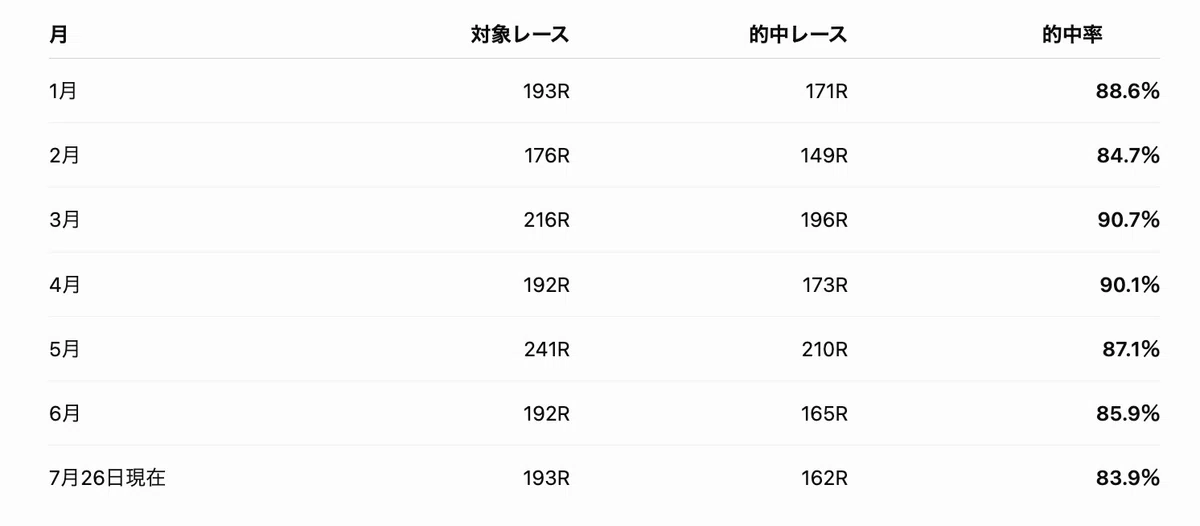Click the 84.7% hit rate cell
This screenshot has width=1200, height=526.
1128,155
